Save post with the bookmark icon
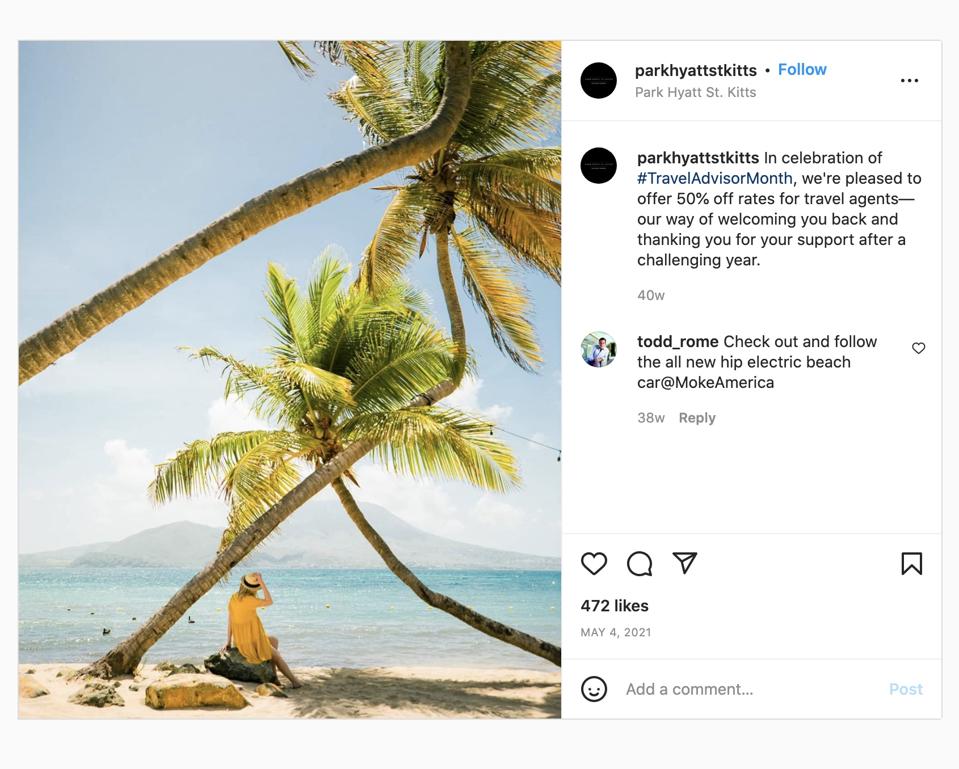 911,564
